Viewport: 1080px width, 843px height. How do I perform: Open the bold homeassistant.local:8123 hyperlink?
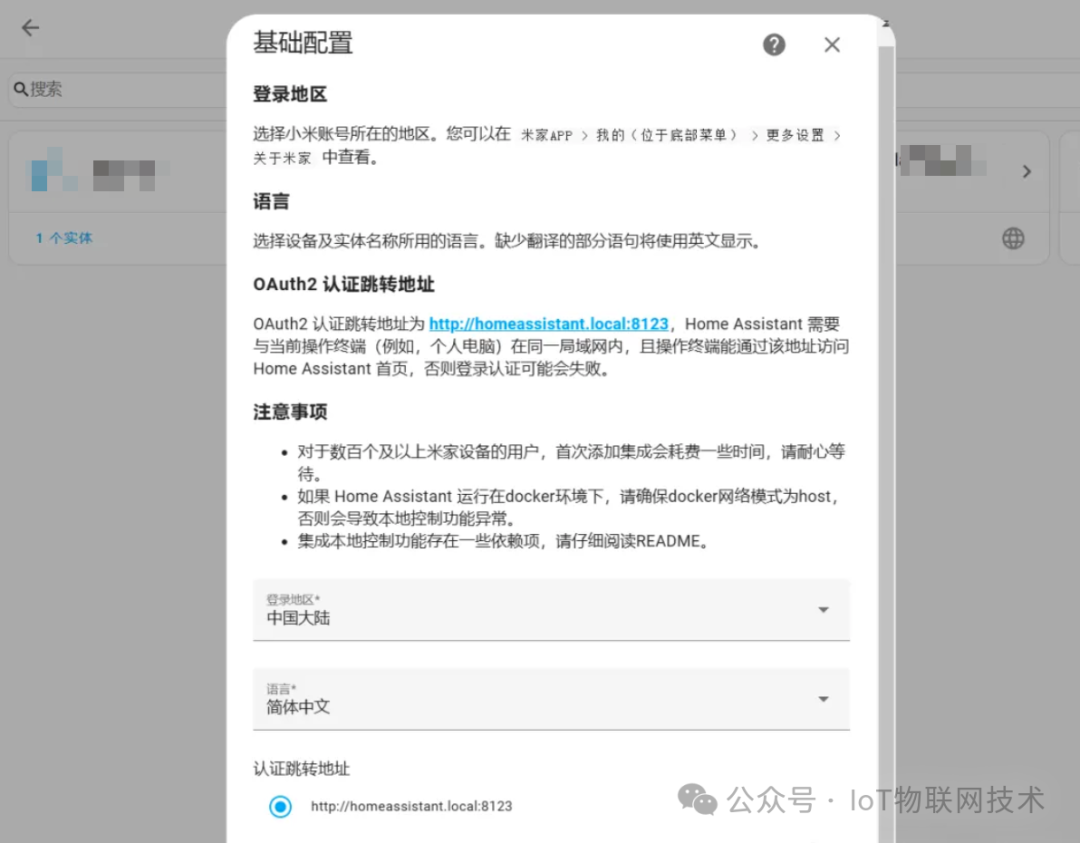point(548,324)
